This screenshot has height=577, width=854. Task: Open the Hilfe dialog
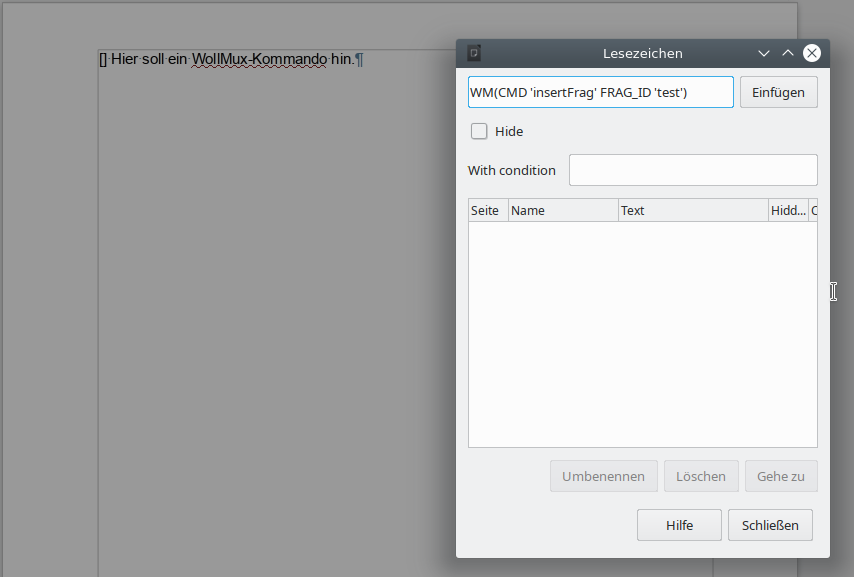click(679, 524)
